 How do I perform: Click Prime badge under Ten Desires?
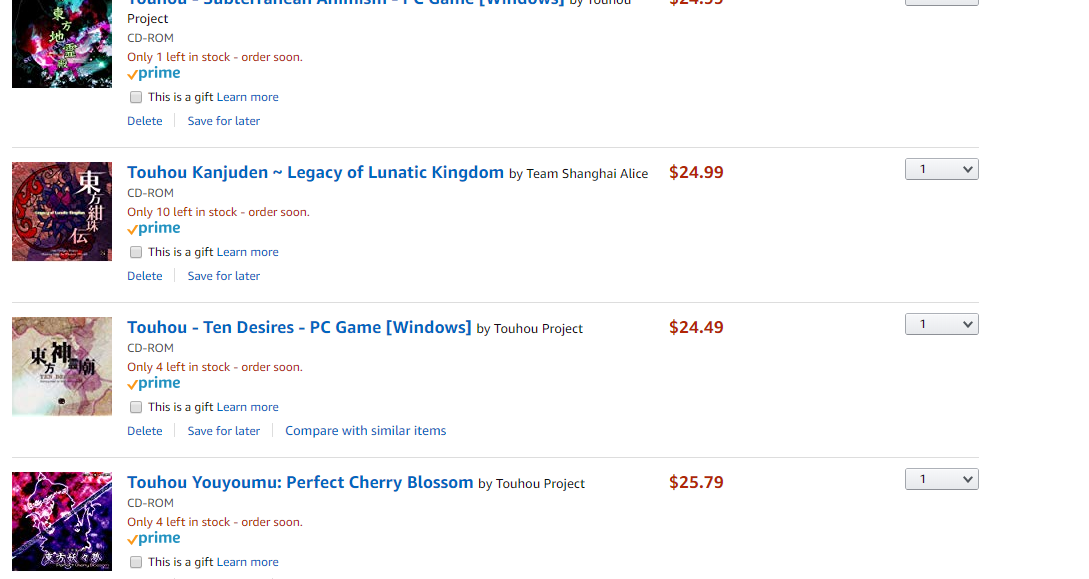tap(154, 383)
